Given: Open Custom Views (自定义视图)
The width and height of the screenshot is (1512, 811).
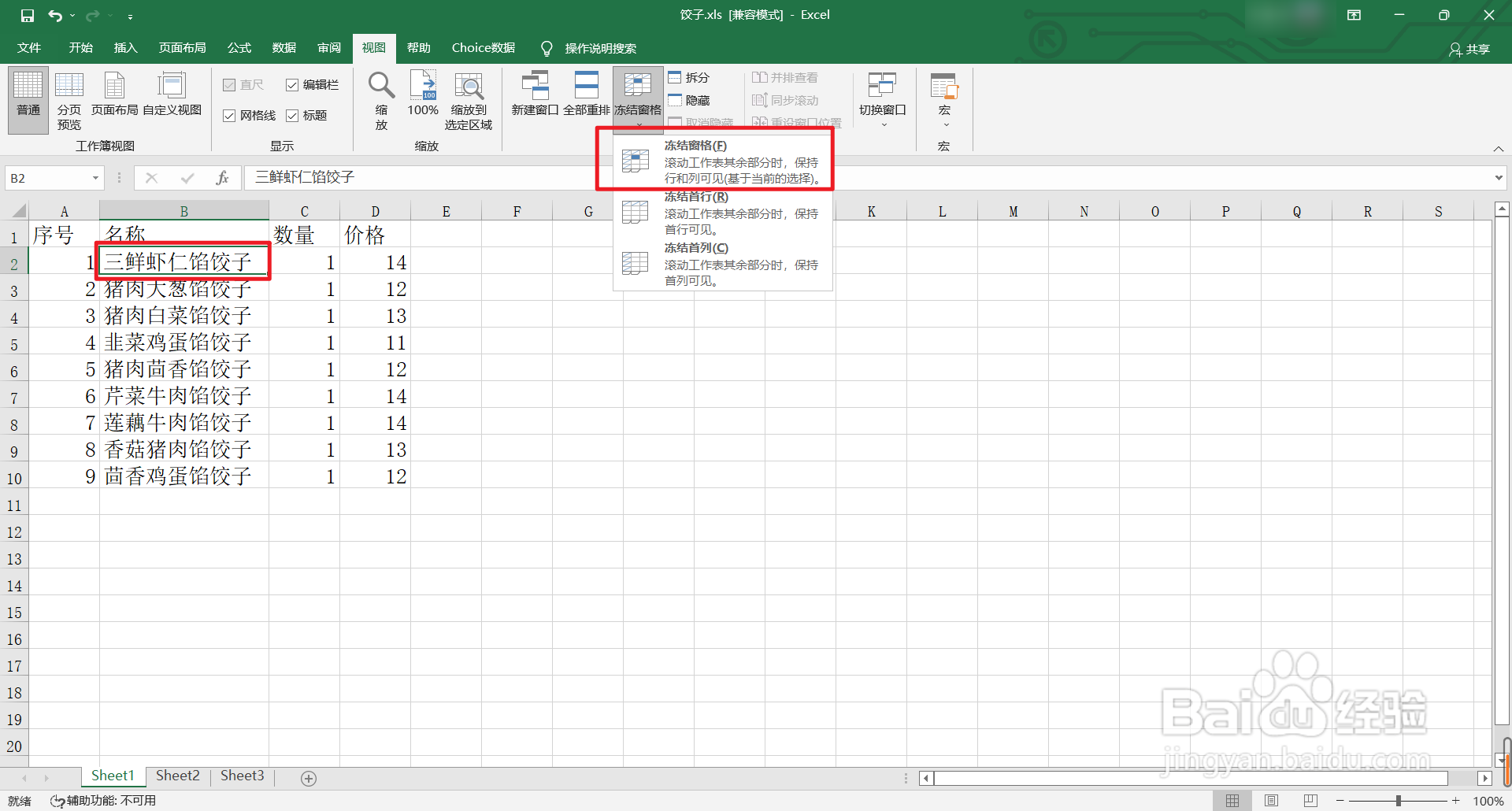Looking at the screenshot, I should pyautogui.click(x=172, y=94).
